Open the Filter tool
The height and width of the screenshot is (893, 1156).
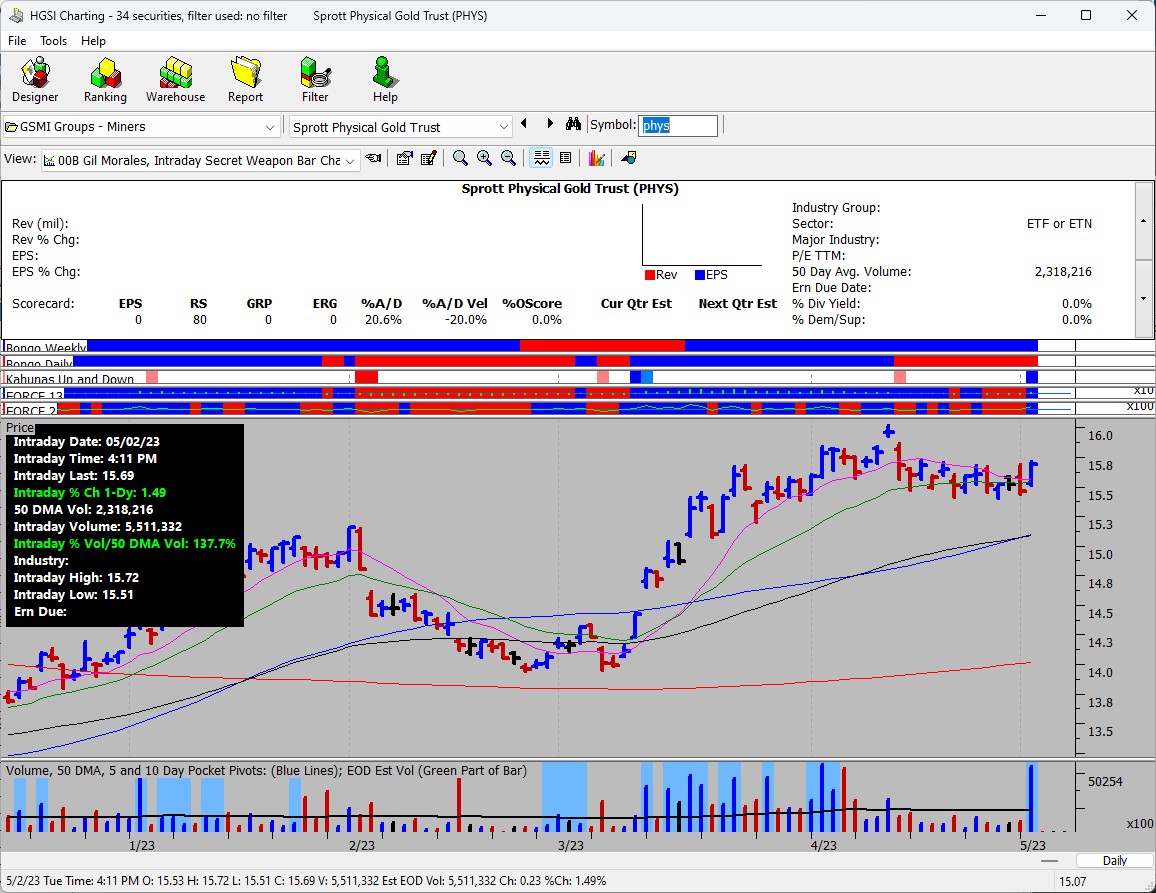(315, 80)
